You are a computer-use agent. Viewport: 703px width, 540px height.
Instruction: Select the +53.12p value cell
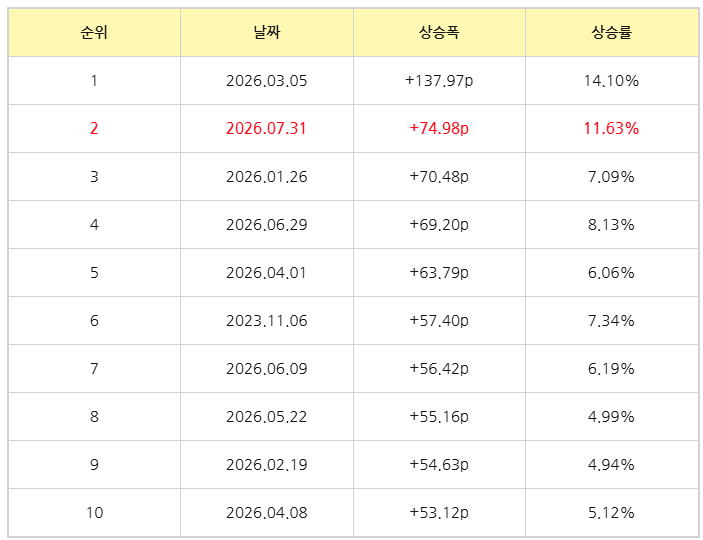point(439,513)
